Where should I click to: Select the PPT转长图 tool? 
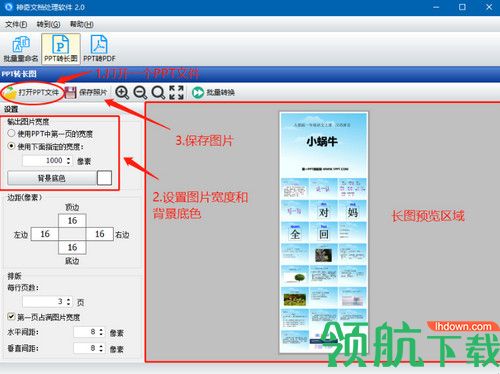pyautogui.click(x=61, y=49)
